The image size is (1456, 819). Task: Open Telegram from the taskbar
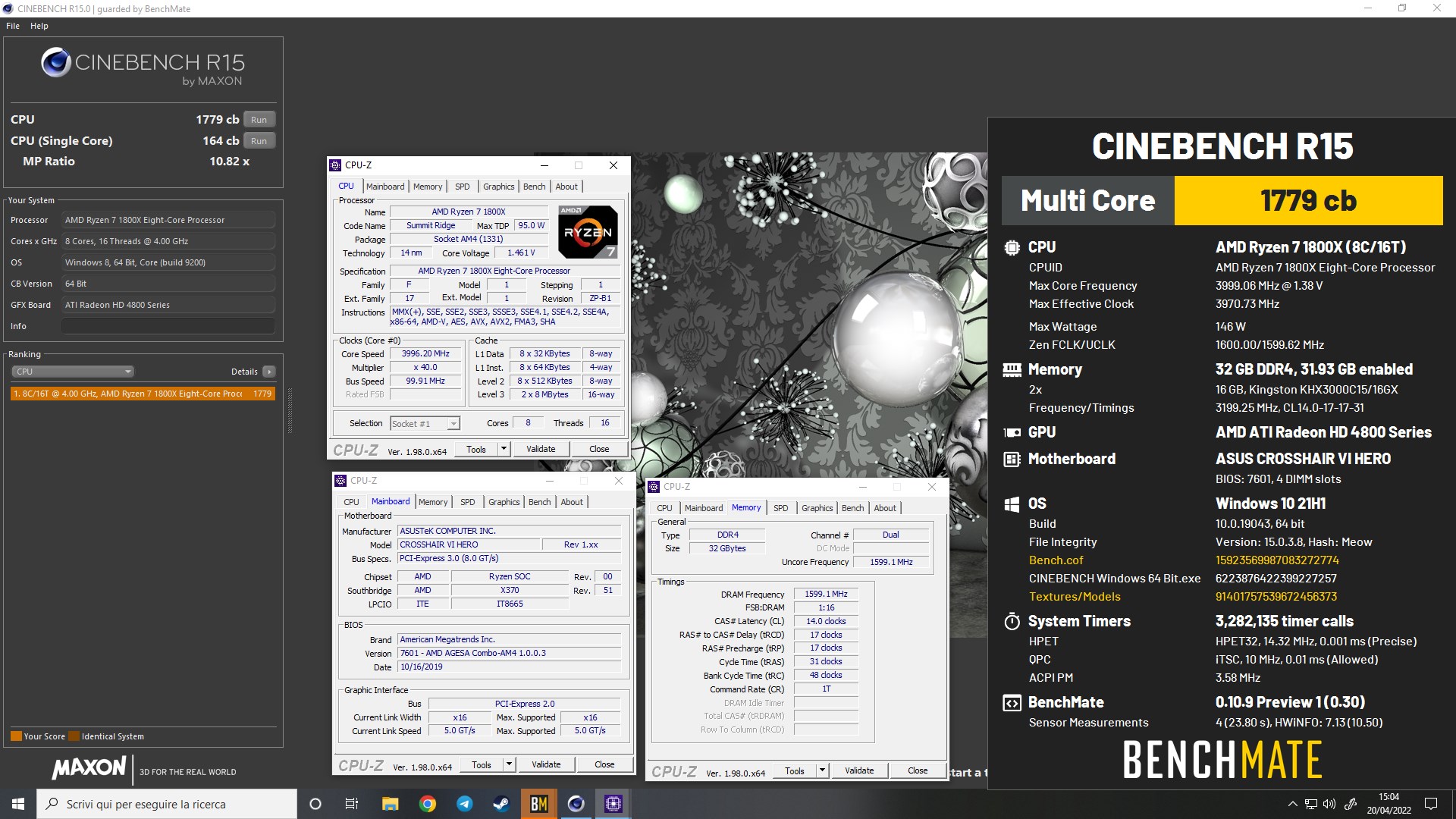click(x=465, y=804)
